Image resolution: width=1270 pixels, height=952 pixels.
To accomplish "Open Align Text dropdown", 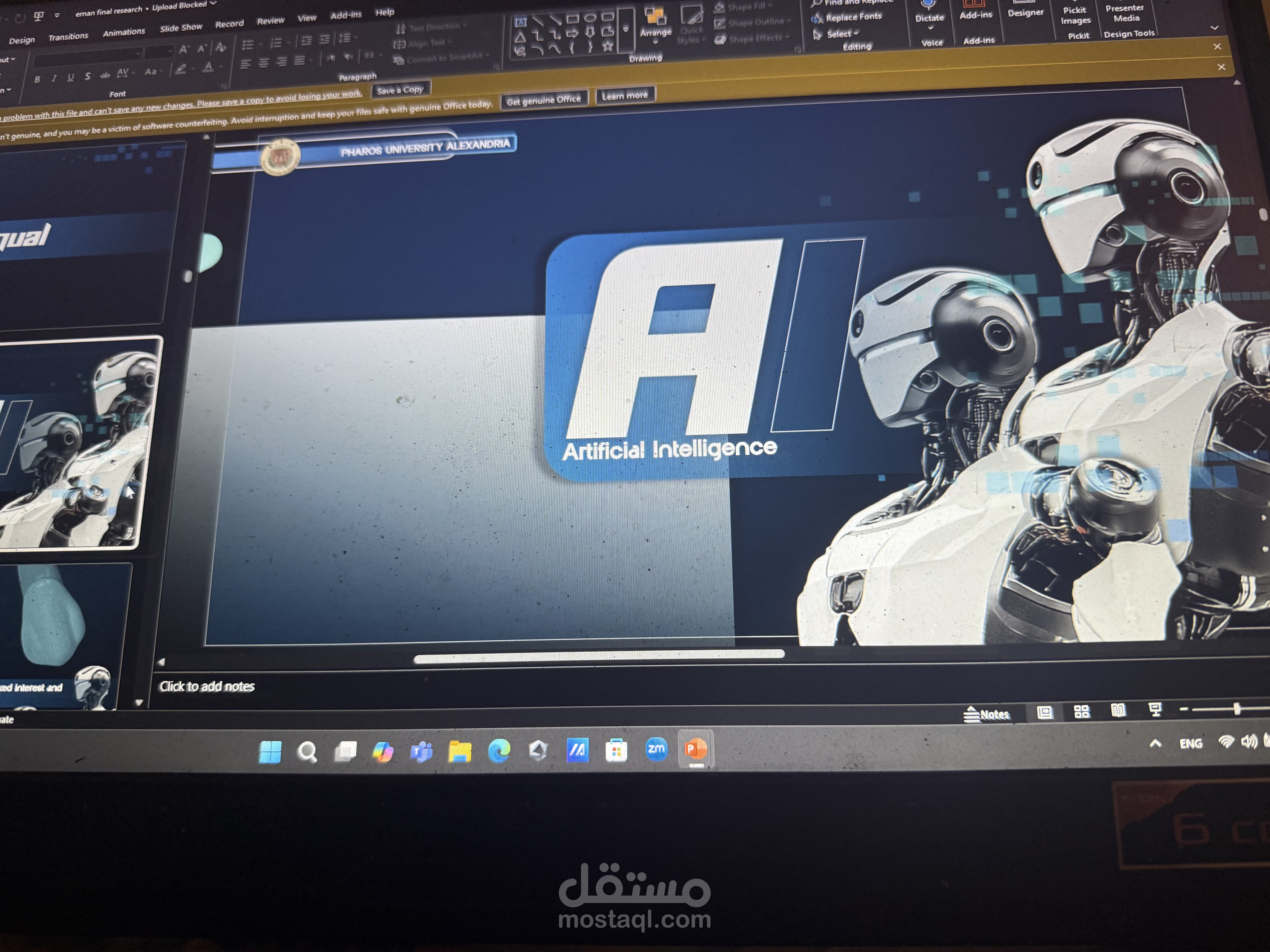I will (x=423, y=44).
